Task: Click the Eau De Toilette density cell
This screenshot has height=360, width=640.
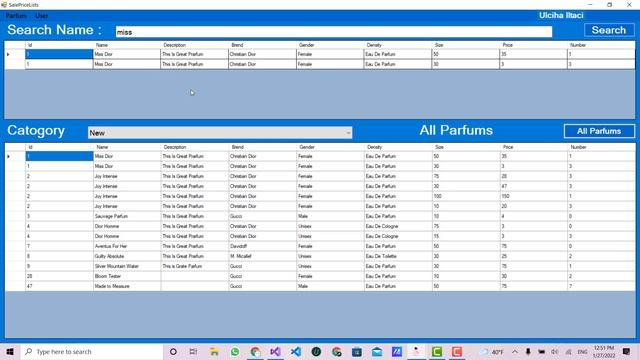Action: click(398, 256)
